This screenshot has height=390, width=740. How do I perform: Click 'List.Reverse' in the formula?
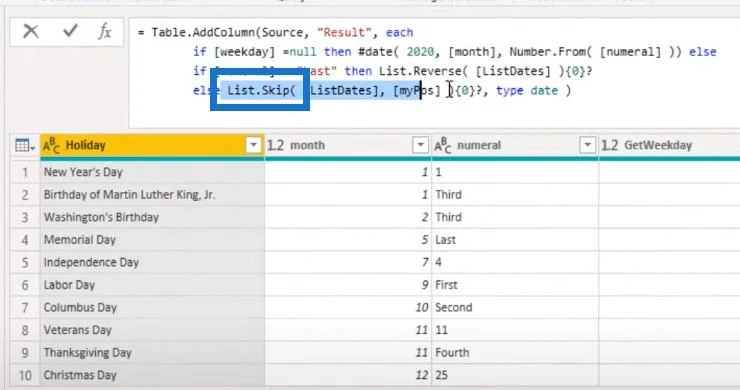(x=420, y=71)
